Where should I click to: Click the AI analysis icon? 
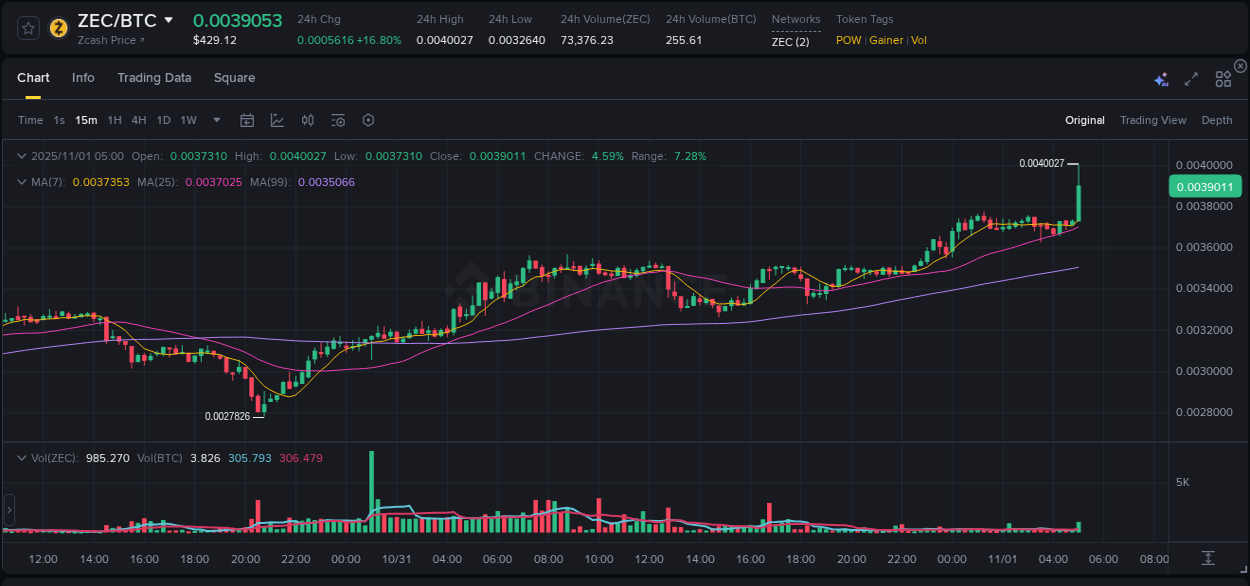coord(1161,78)
